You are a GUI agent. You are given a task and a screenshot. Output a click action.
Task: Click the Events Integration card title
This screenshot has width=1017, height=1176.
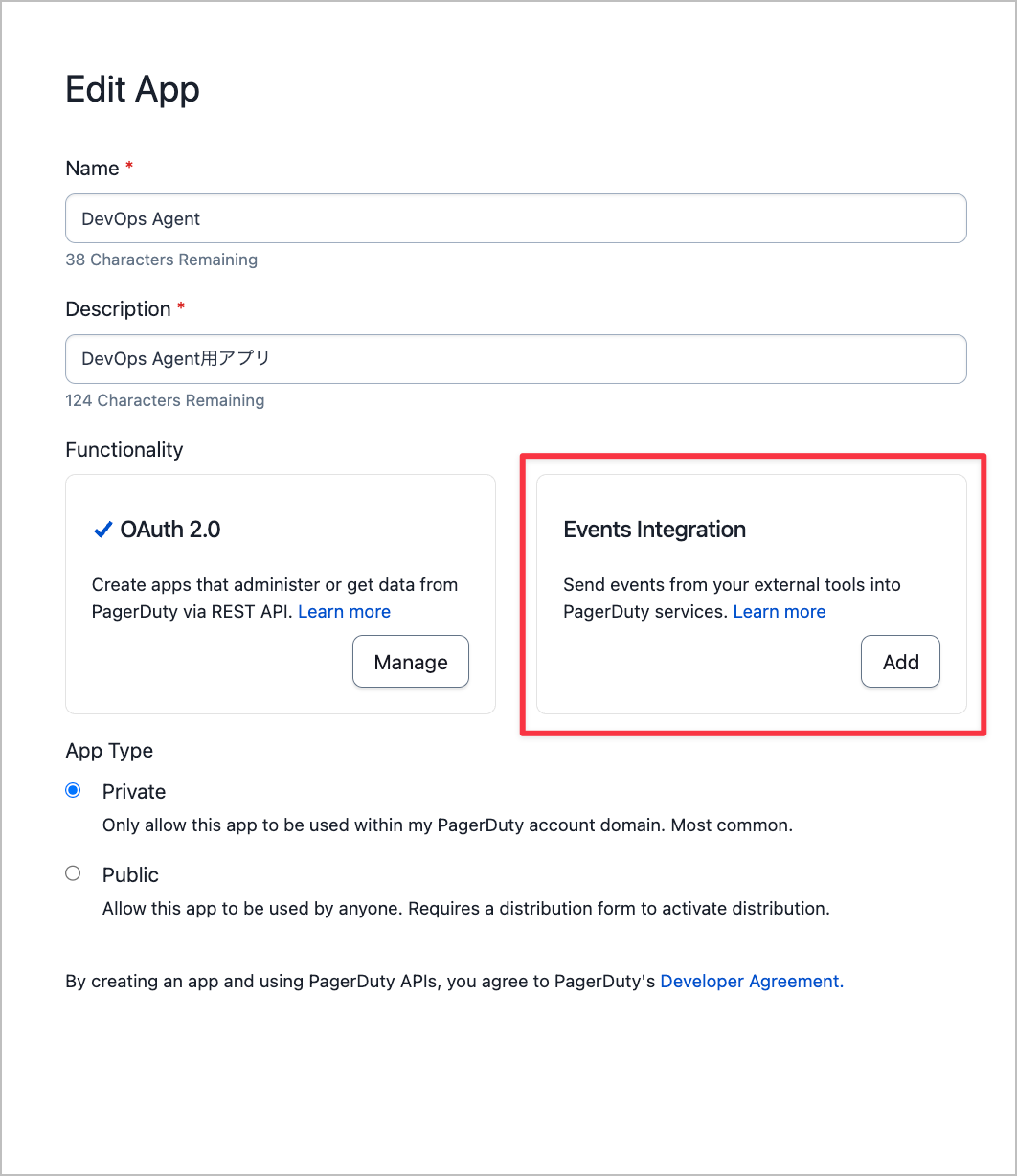(654, 530)
